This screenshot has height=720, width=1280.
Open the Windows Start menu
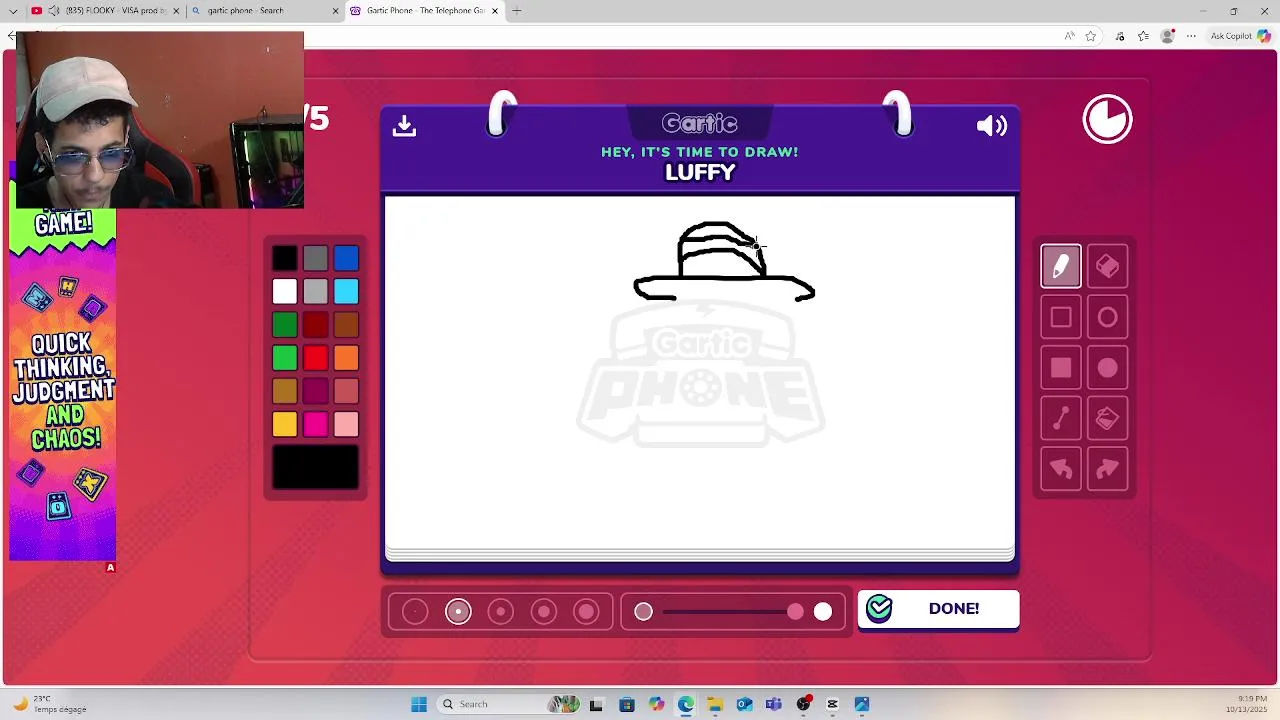tap(419, 704)
